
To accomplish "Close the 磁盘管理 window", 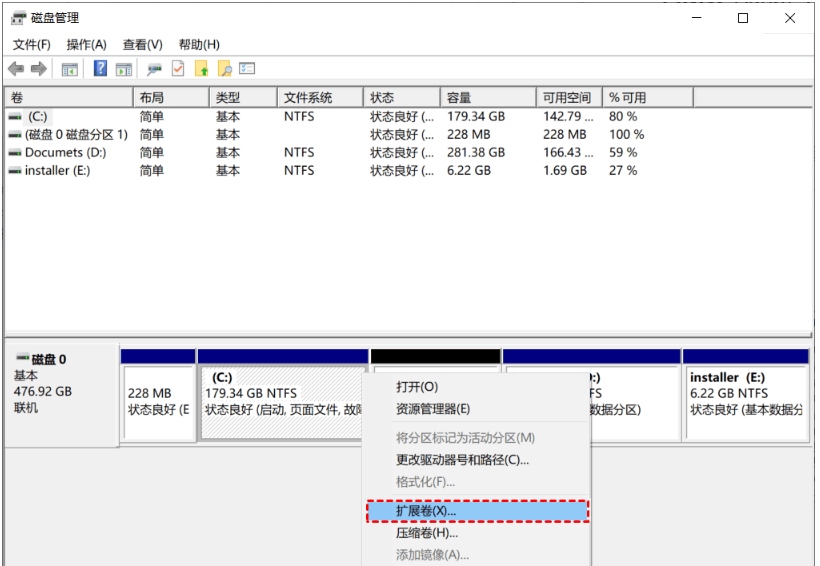I will pos(790,18).
